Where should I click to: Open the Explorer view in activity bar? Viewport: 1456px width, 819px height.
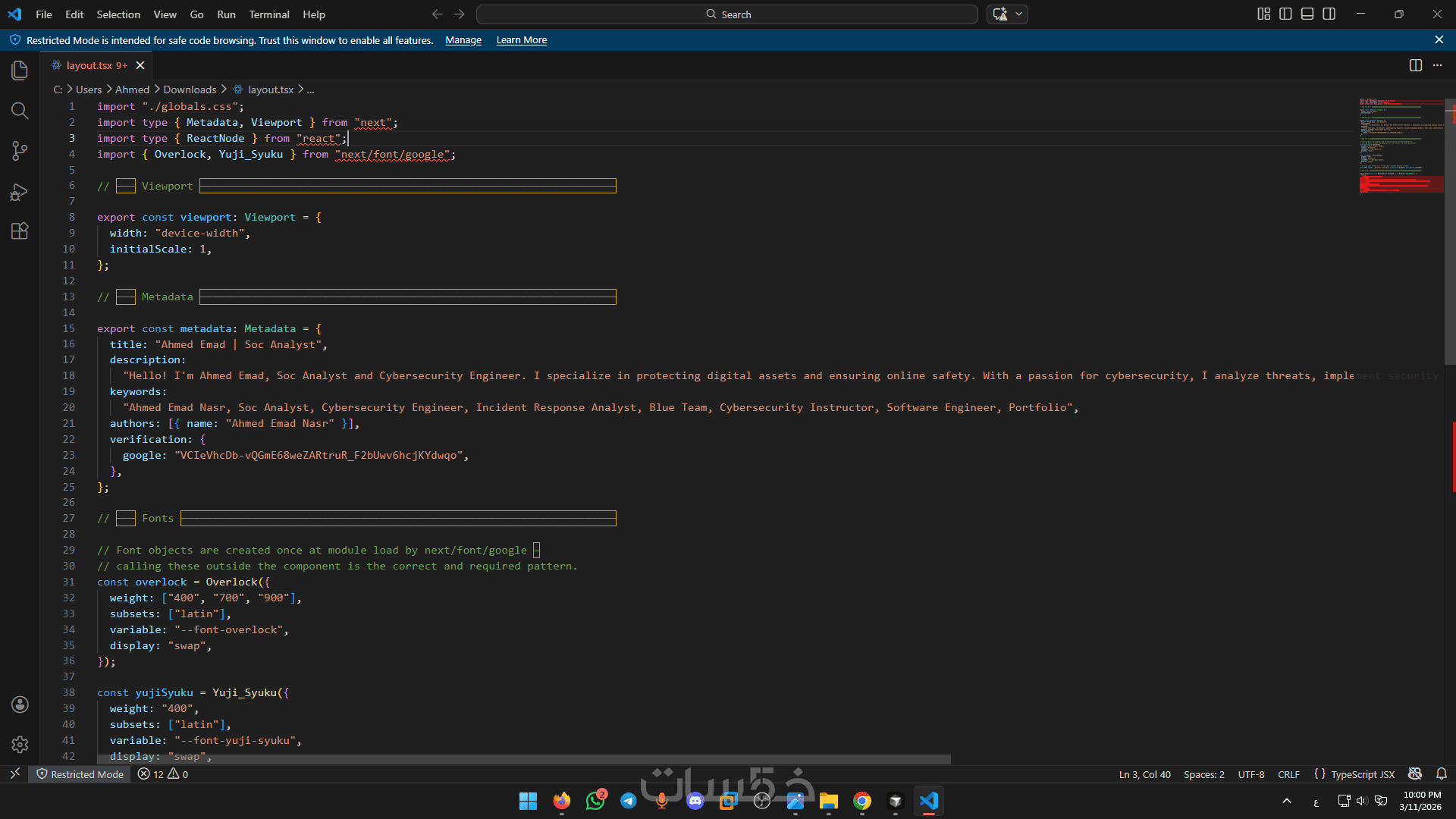pyautogui.click(x=20, y=71)
